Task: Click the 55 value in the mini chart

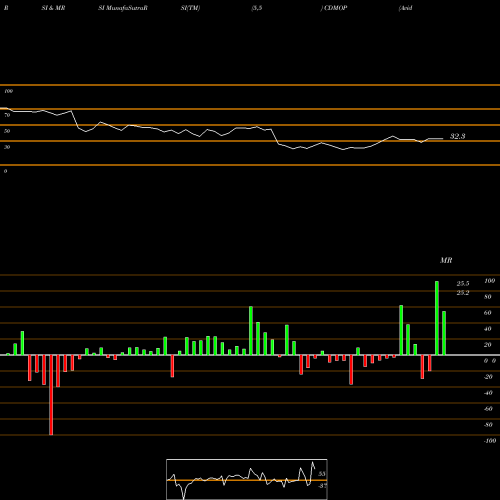Action: [x=322, y=474]
